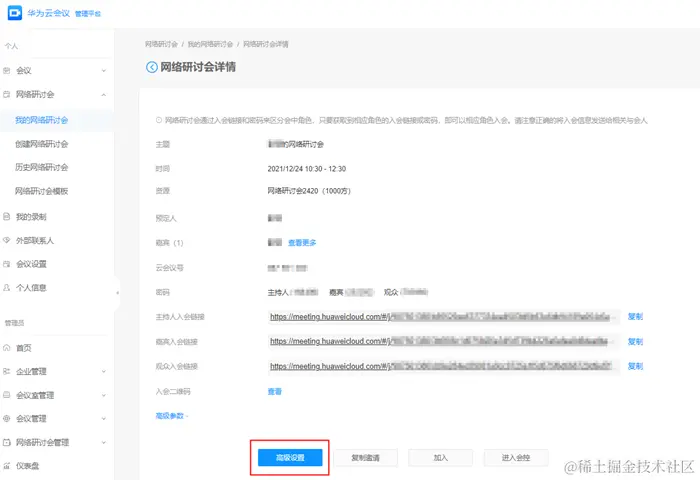Open 我的录制 via its sidebar icon

[7, 217]
